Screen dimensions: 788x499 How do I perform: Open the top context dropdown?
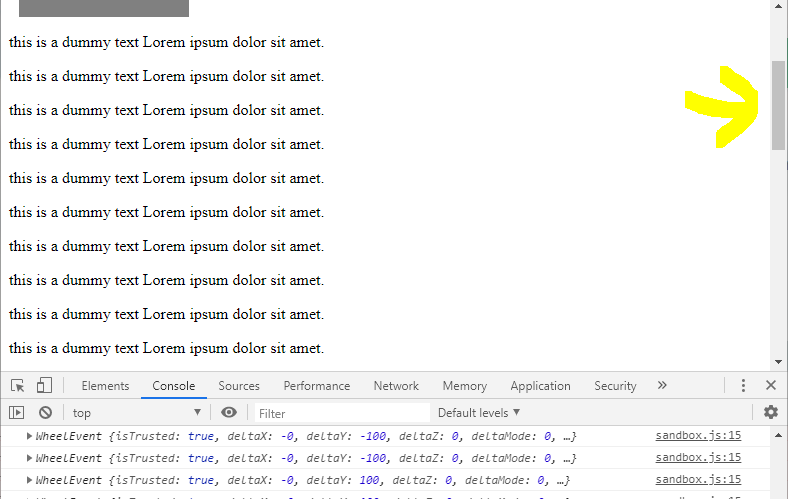tap(136, 413)
